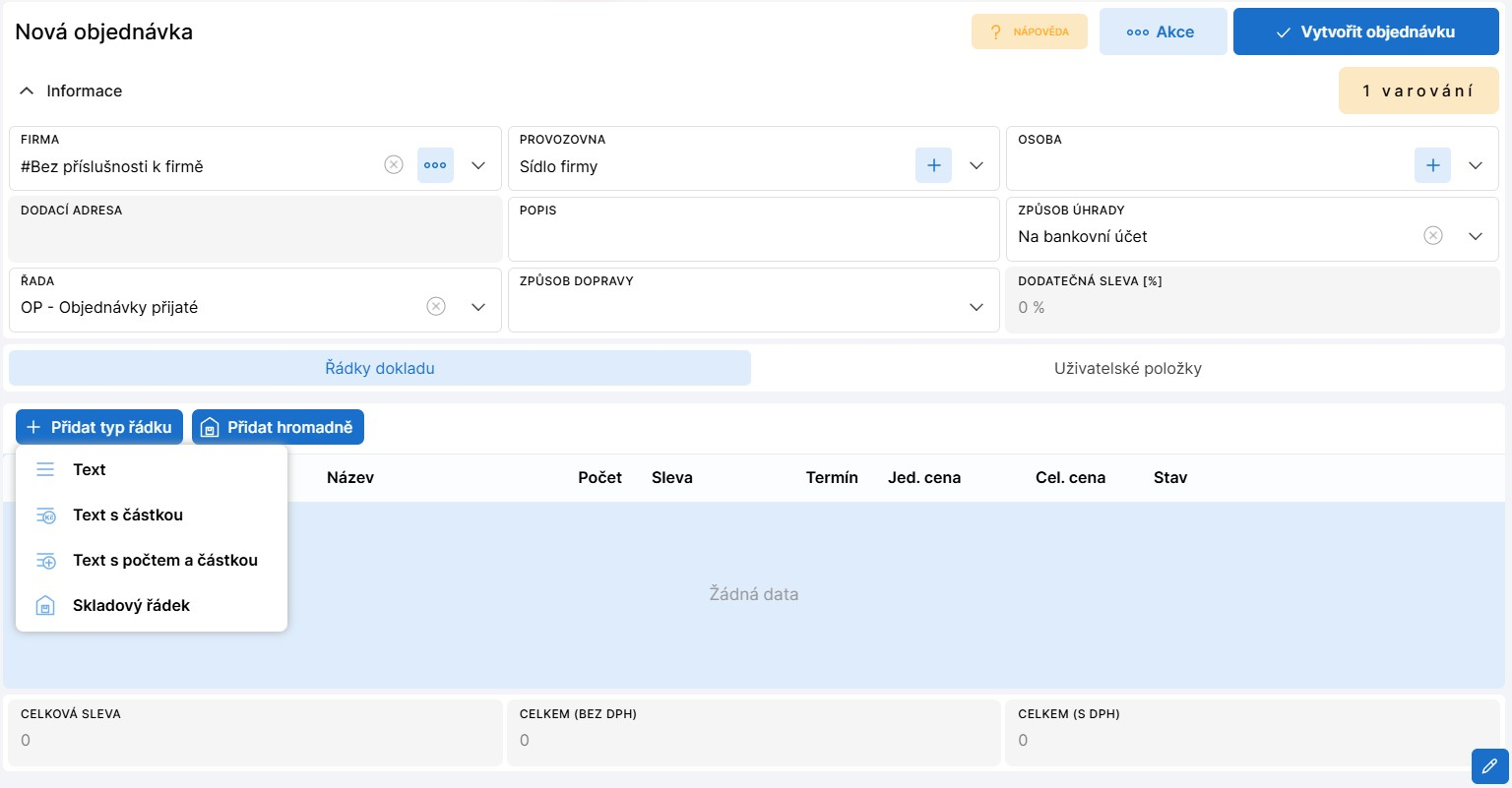Clear the Způsob úhrady value with X icon
1512x788 pixels.
click(x=1433, y=235)
